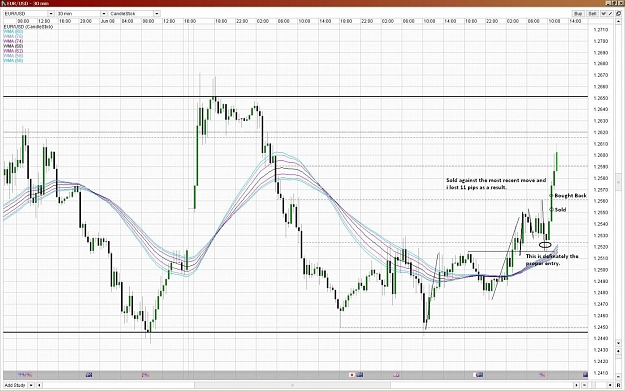The height and width of the screenshot is (391, 625).
Task: Click the R reset button at bottom right
Action: (618, 385)
